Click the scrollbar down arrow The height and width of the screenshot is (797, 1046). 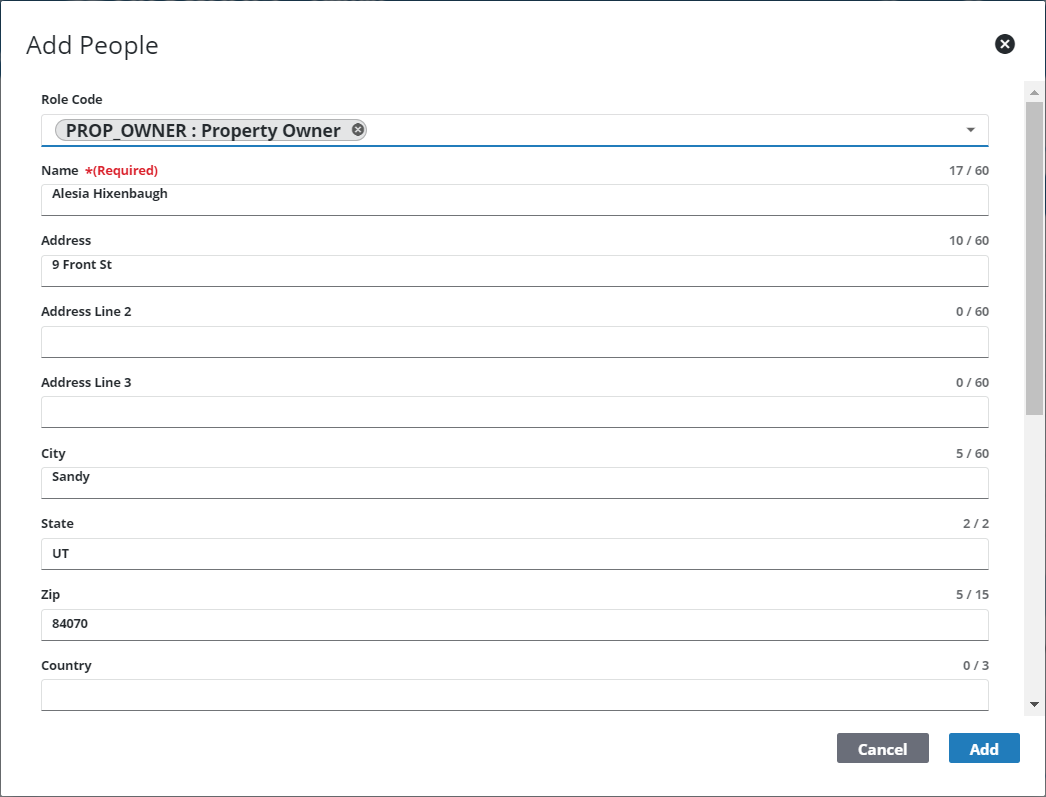(x=1034, y=705)
